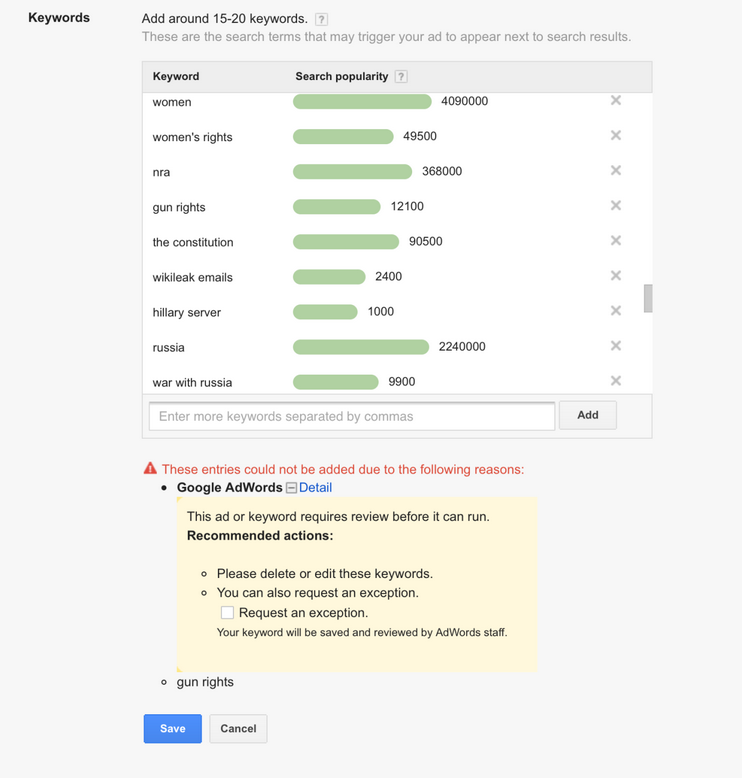This screenshot has height=778, width=742.
Task: Remove the 'nra' keyword using its X
Action: point(616,170)
